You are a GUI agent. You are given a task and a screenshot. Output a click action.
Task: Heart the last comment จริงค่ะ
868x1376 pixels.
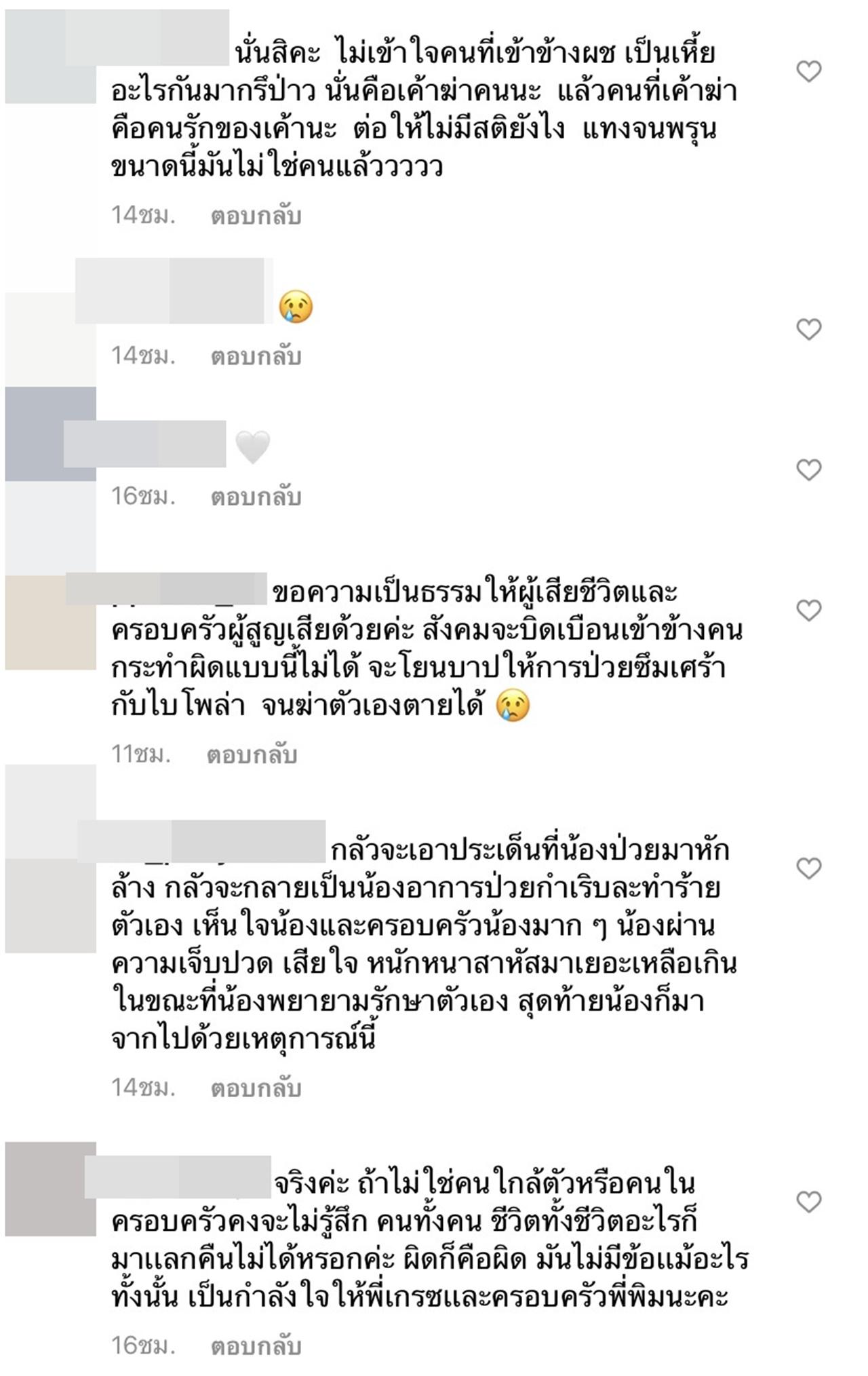pos(808,1202)
